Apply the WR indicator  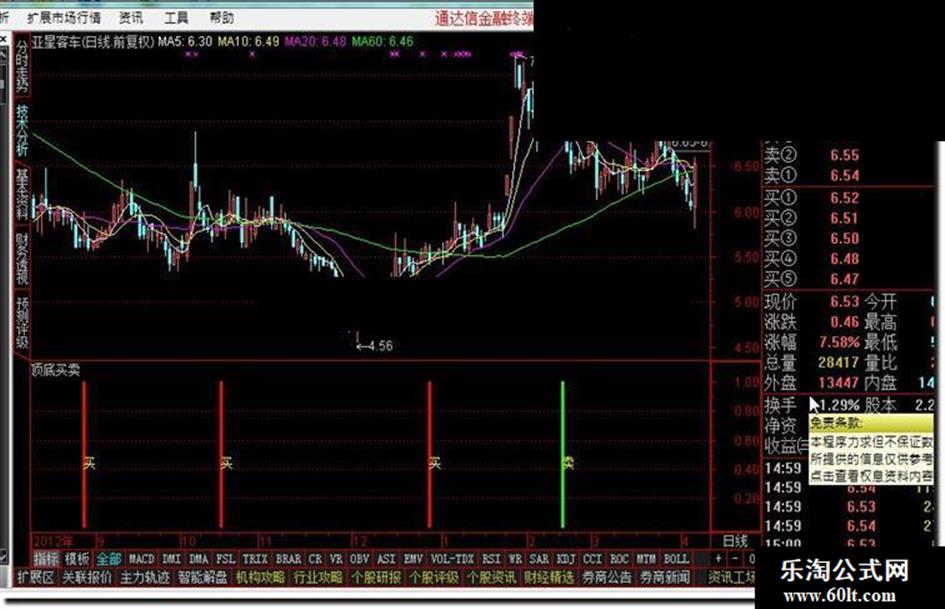pyautogui.click(x=515, y=559)
